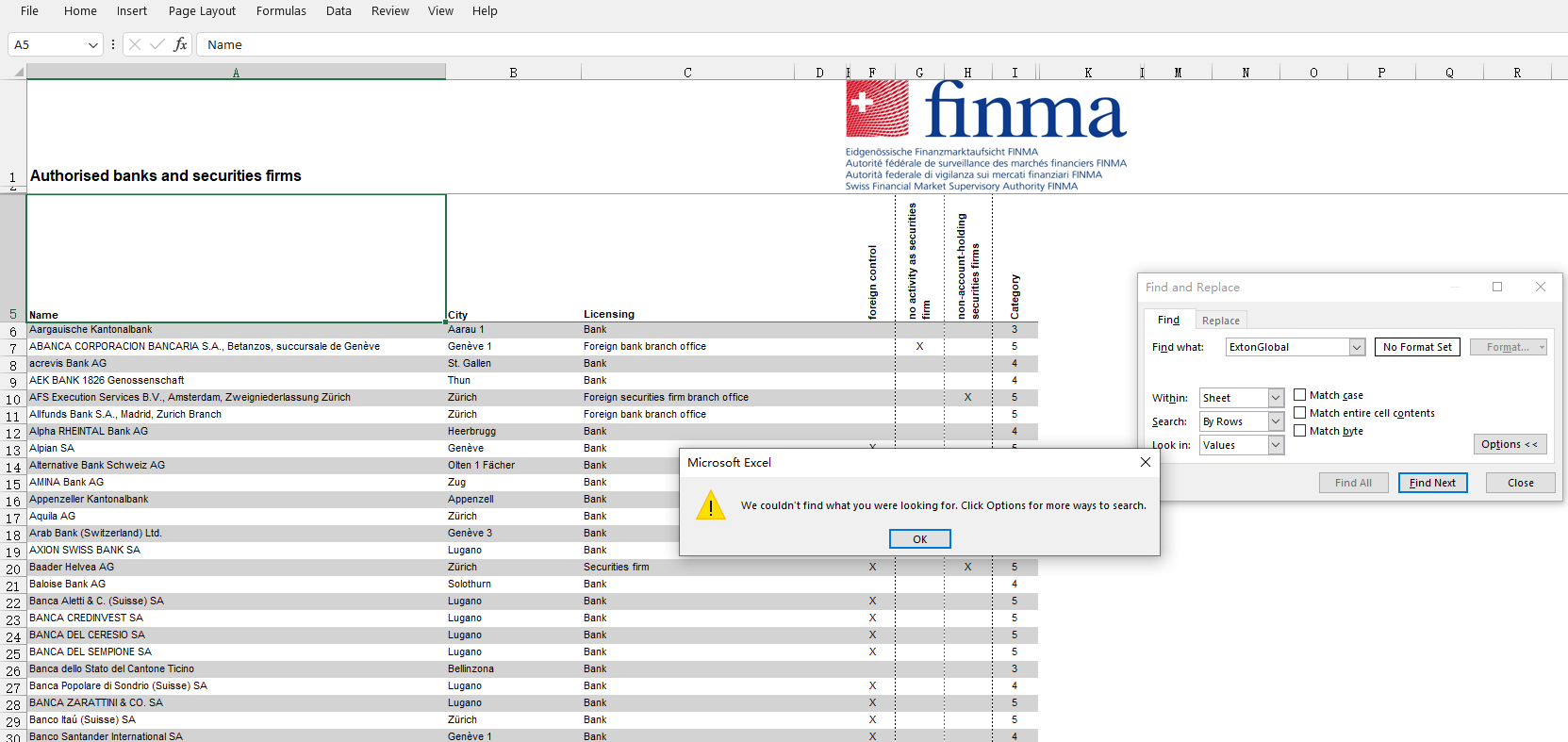The image size is (1568, 742).
Task: Check the Match byte option
Action: (x=1300, y=431)
